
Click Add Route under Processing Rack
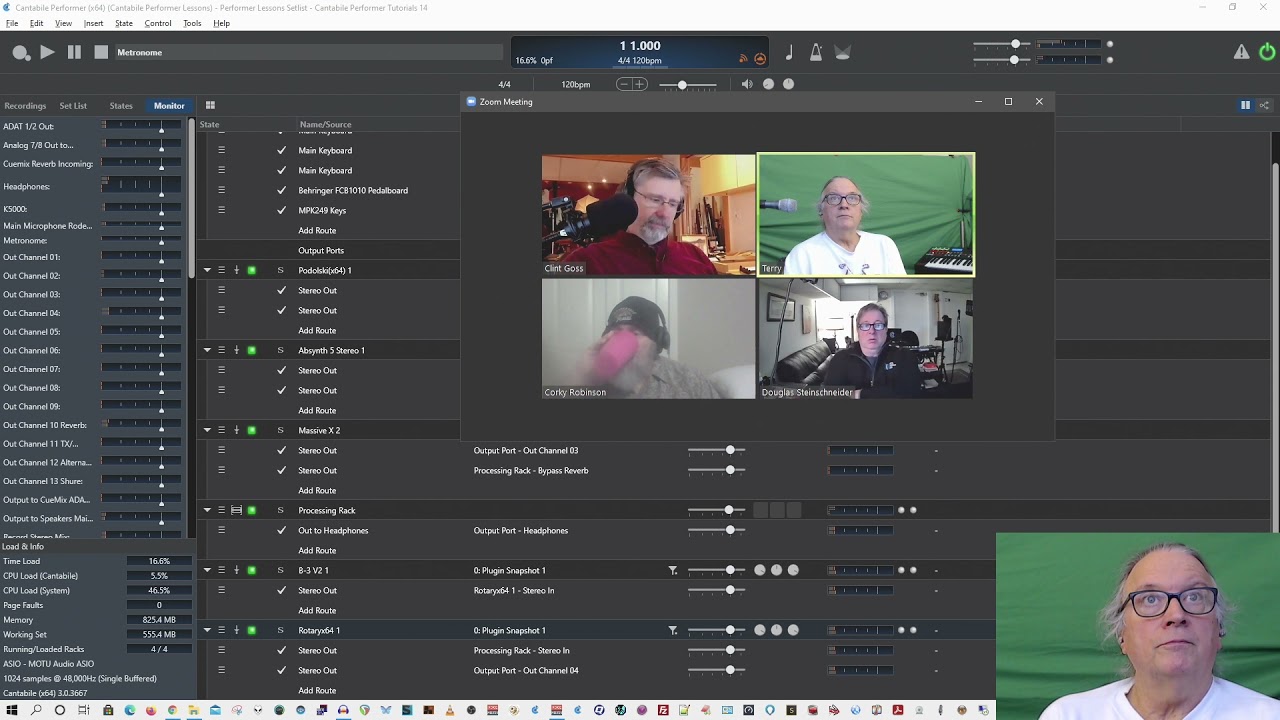[317, 550]
